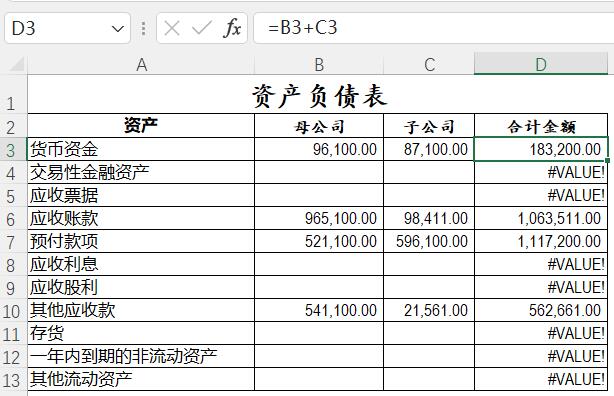Select the 应收利息 cell
Image resolution: width=614 pixels, height=396 pixels.
pos(141,264)
